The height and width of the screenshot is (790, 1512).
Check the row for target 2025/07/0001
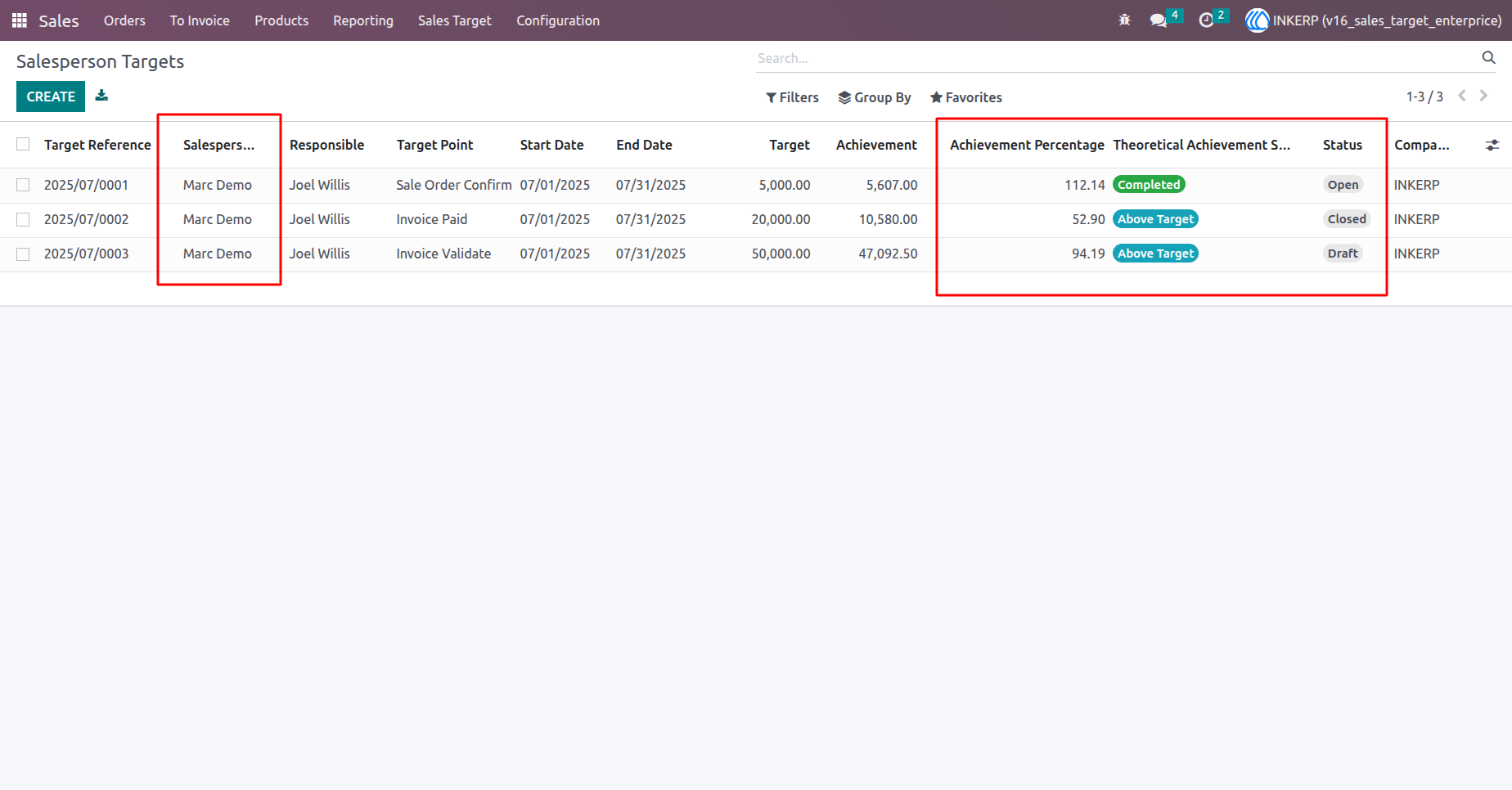pyautogui.click(x=23, y=185)
